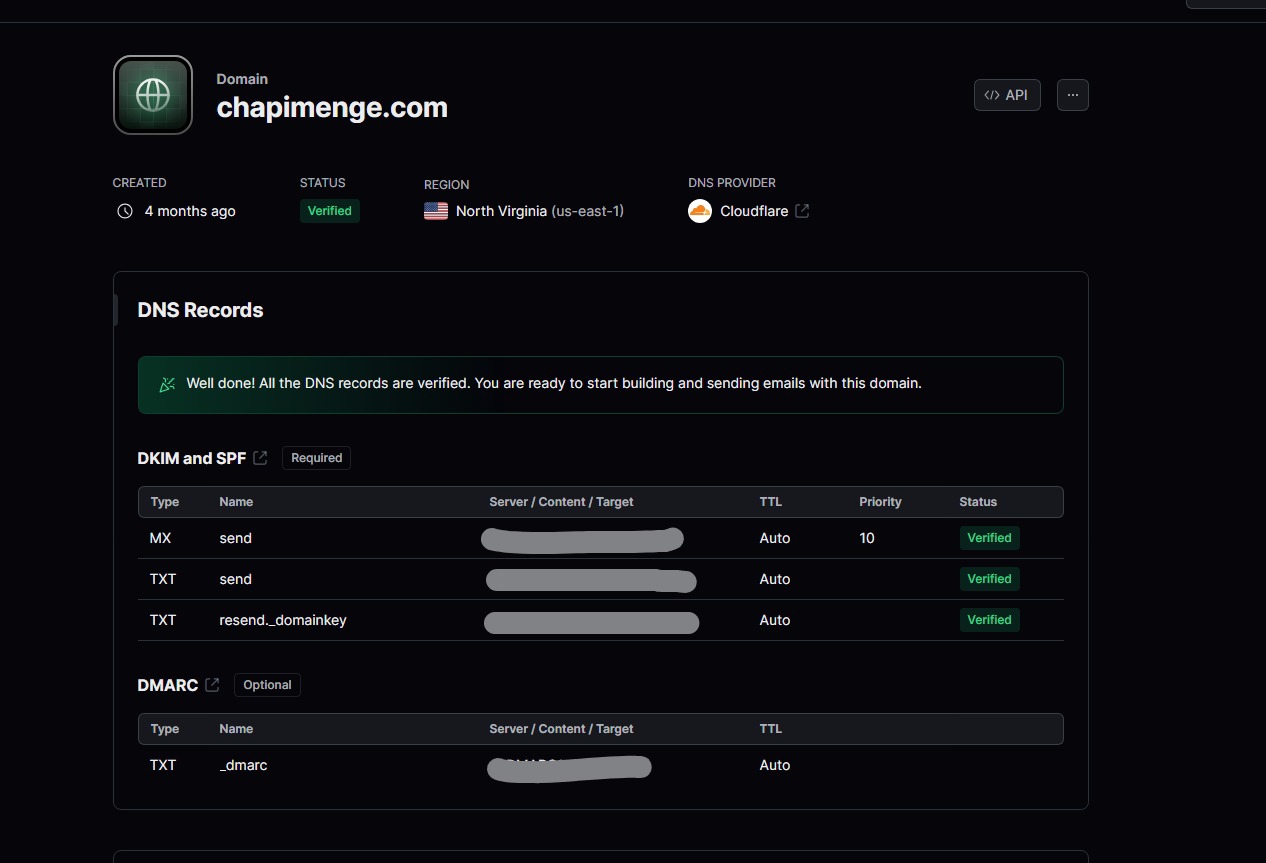This screenshot has height=863, width=1266.
Task: Click the globe domain logo icon
Action: pos(152,94)
